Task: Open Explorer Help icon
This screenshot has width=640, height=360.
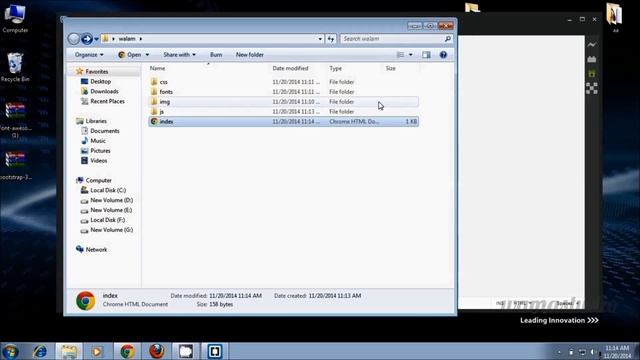Action: (x=443, y=55)
